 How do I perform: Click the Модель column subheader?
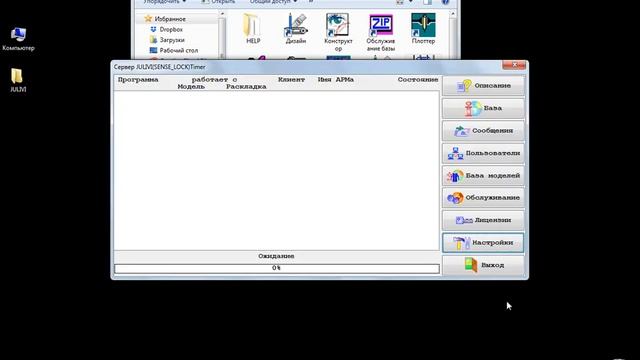[x=191, y=87]
